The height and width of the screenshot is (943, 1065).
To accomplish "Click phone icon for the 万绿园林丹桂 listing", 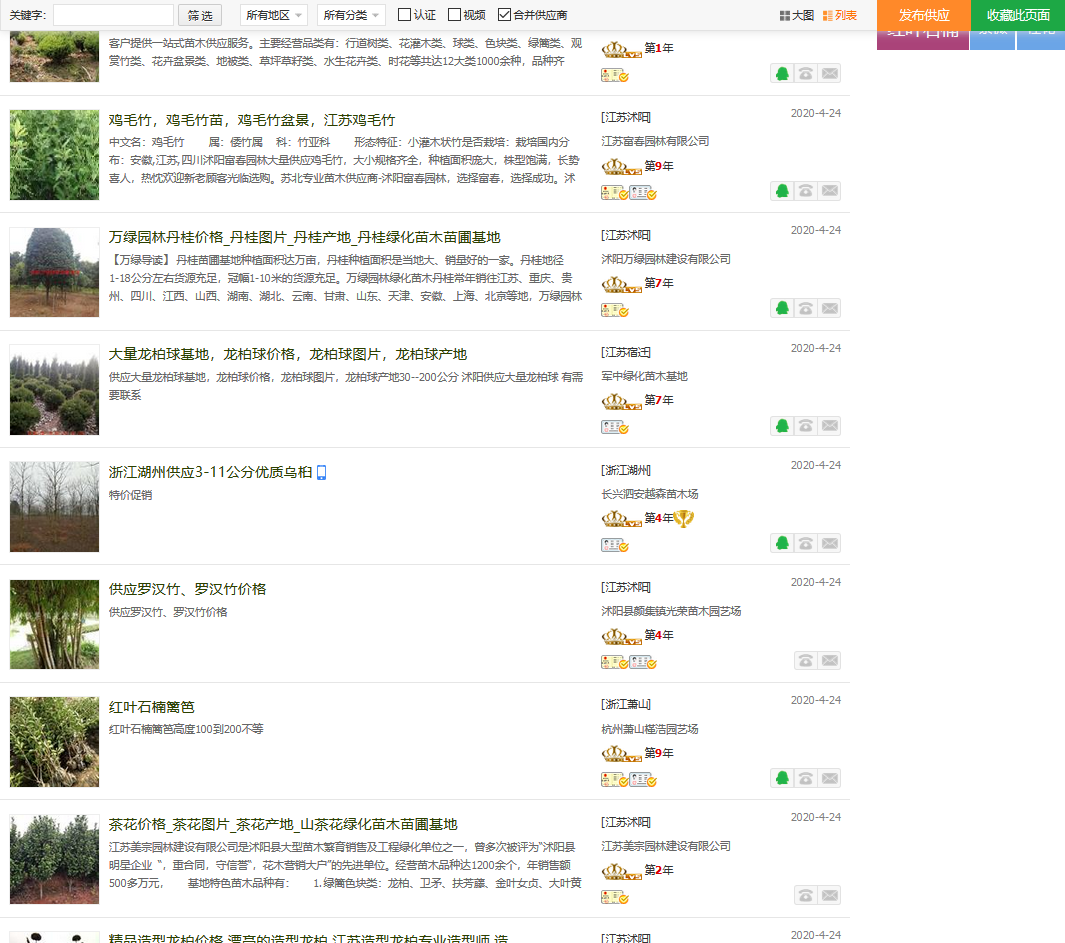I will coord(806,308).
